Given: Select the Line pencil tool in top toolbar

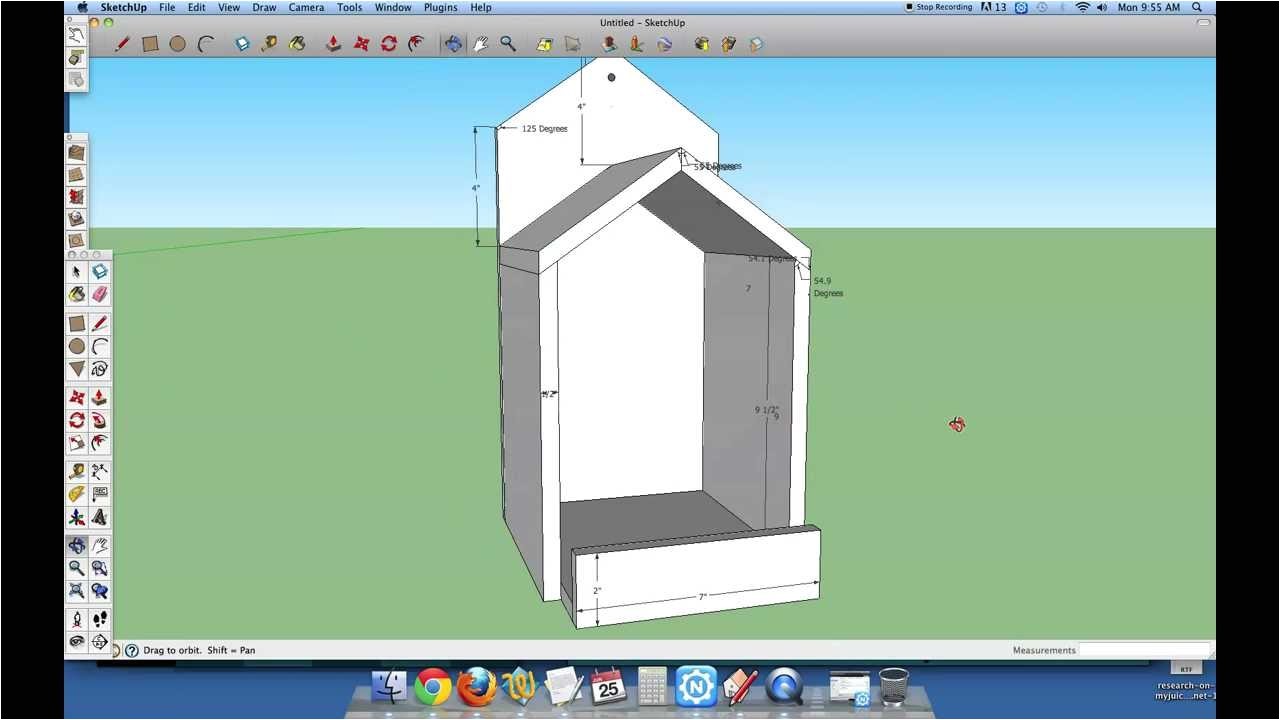Looking at the screenshot, I should click(x=122, y=44).
